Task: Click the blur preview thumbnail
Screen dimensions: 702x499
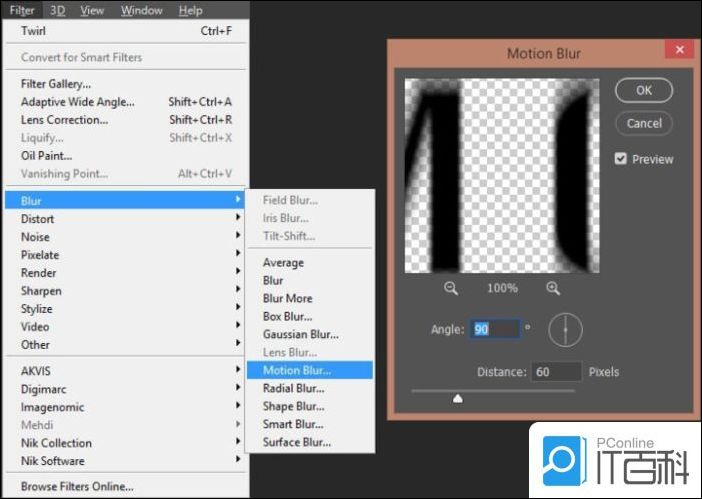Action: [501, 176]
